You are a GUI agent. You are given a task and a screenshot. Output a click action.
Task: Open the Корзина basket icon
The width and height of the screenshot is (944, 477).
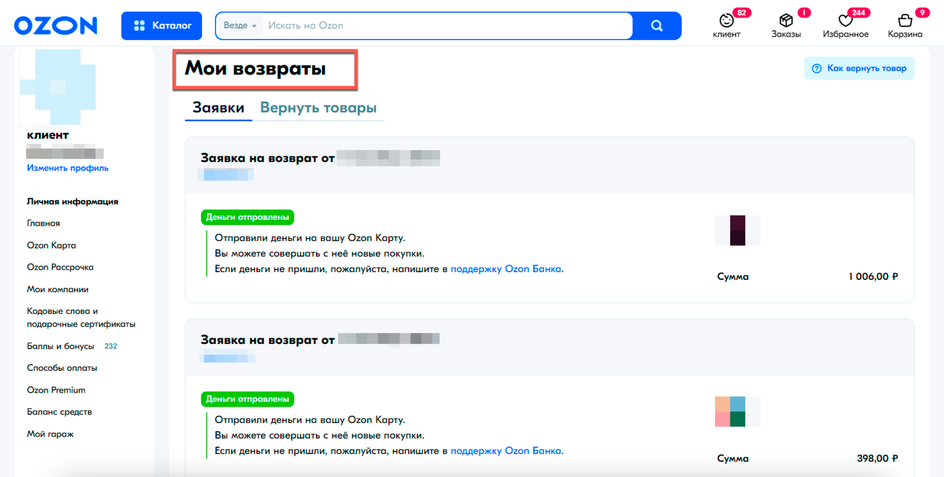pyautogui.click(x=904, y=20)
